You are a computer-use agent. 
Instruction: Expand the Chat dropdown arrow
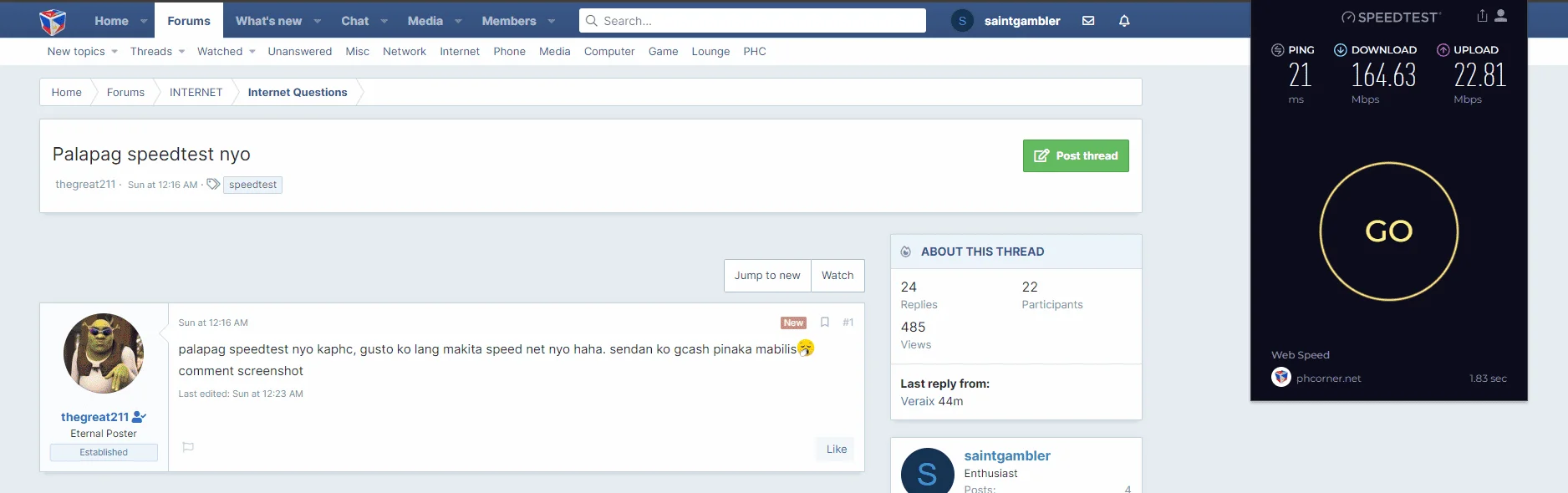(384, 22)
